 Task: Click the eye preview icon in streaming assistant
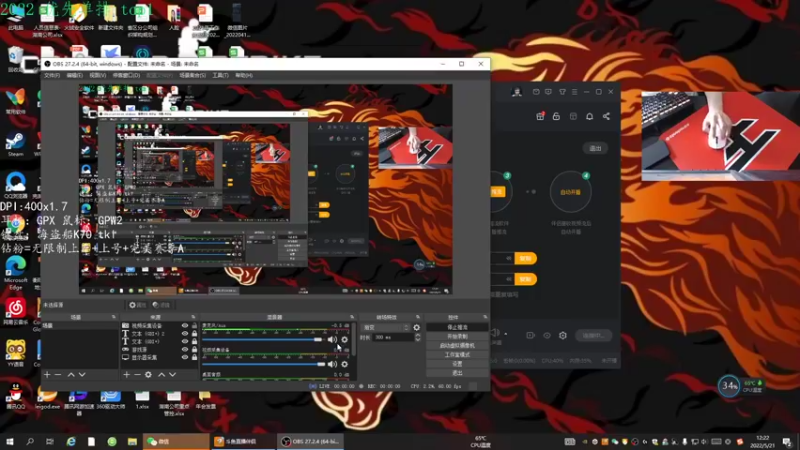pyautogui.click(x=547, y=335)
